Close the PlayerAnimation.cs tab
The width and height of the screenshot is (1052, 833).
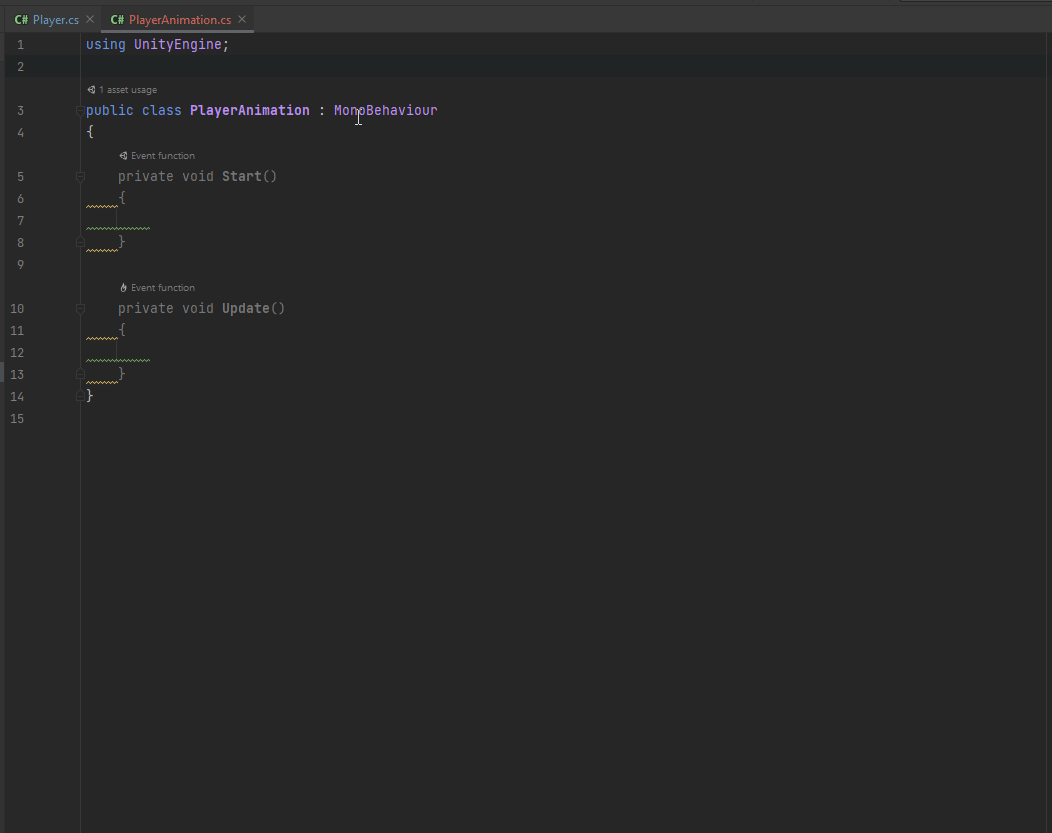coord(242,19)
